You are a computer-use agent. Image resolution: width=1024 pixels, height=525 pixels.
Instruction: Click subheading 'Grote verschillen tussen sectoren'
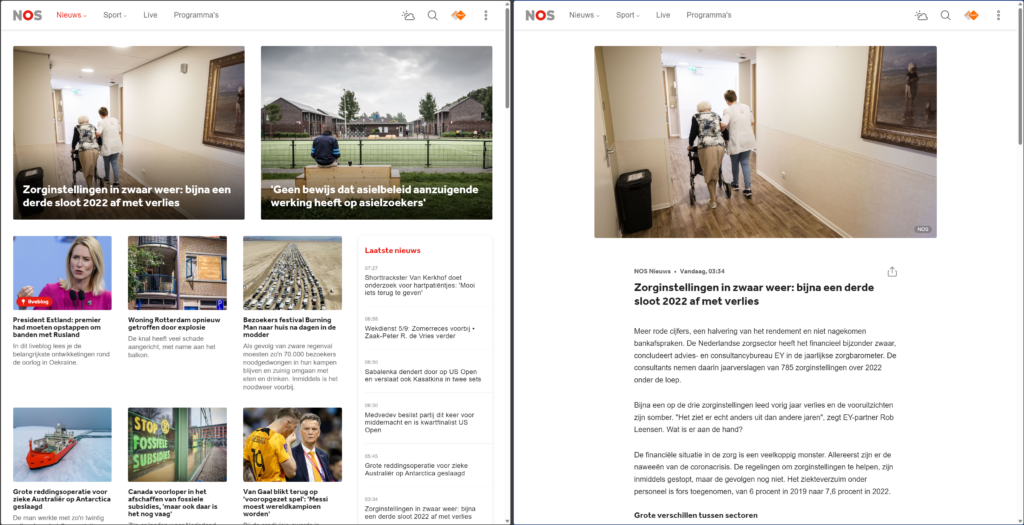point(696,515)
